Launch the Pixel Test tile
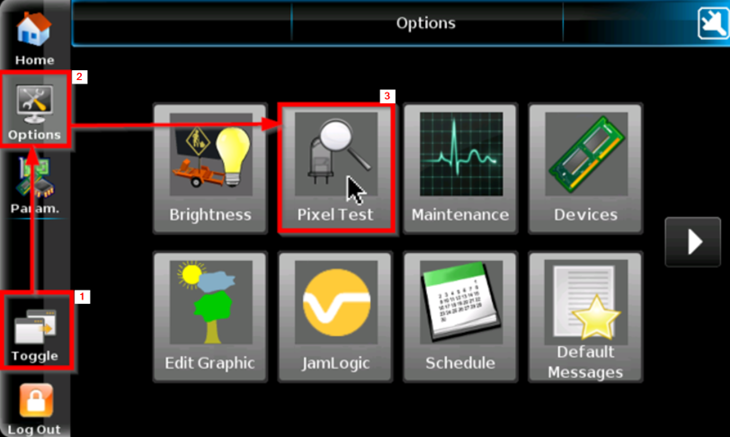This screenshot has width=730, height=437. (335, 168)
